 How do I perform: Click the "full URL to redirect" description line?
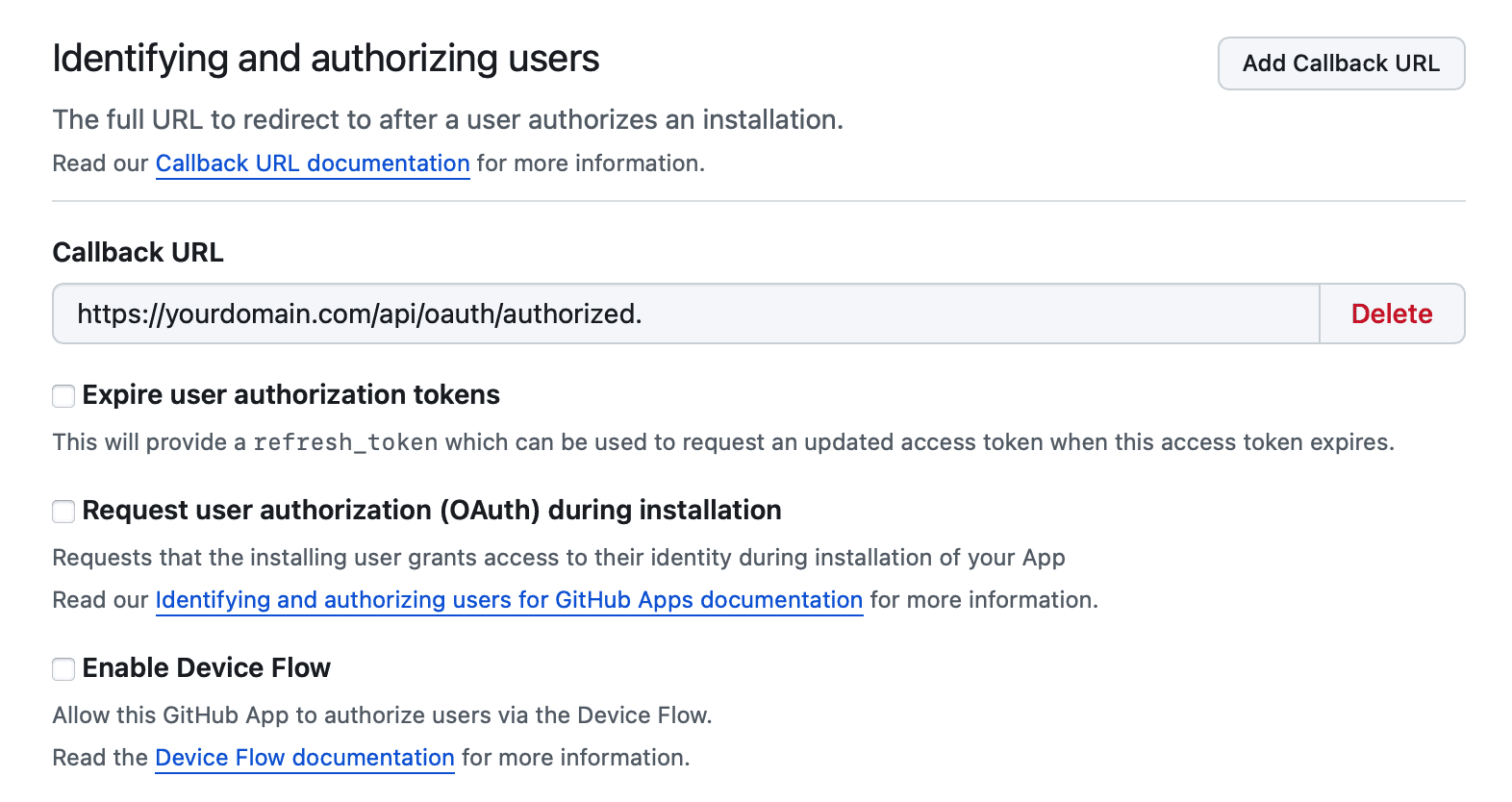[447, 120]
